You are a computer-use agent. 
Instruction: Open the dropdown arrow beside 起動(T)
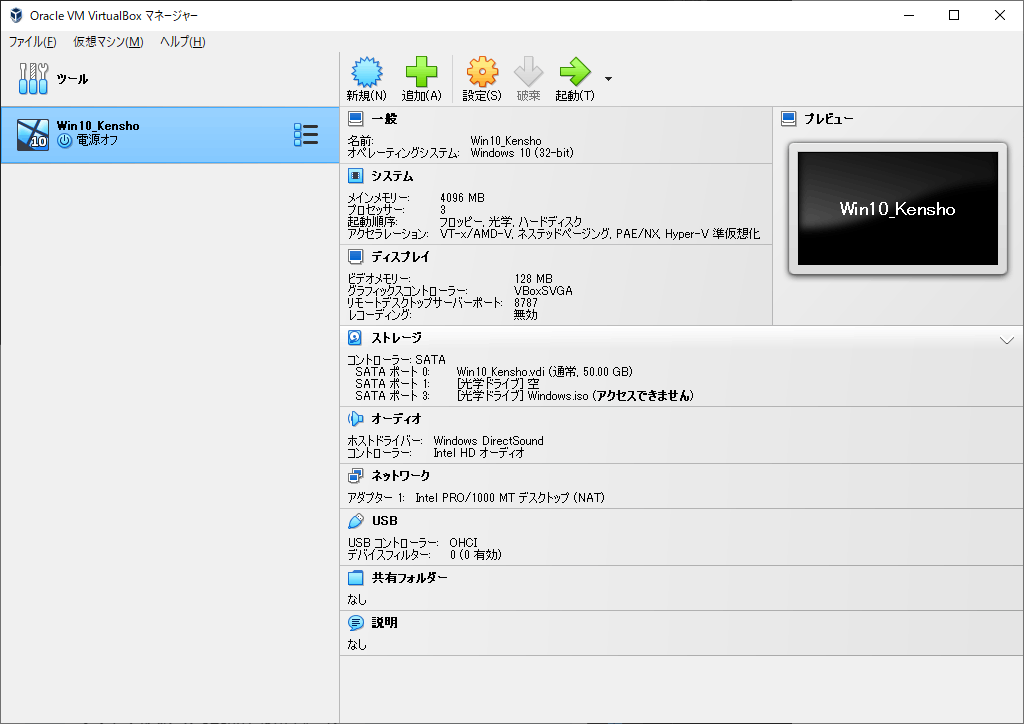[608, 79]
